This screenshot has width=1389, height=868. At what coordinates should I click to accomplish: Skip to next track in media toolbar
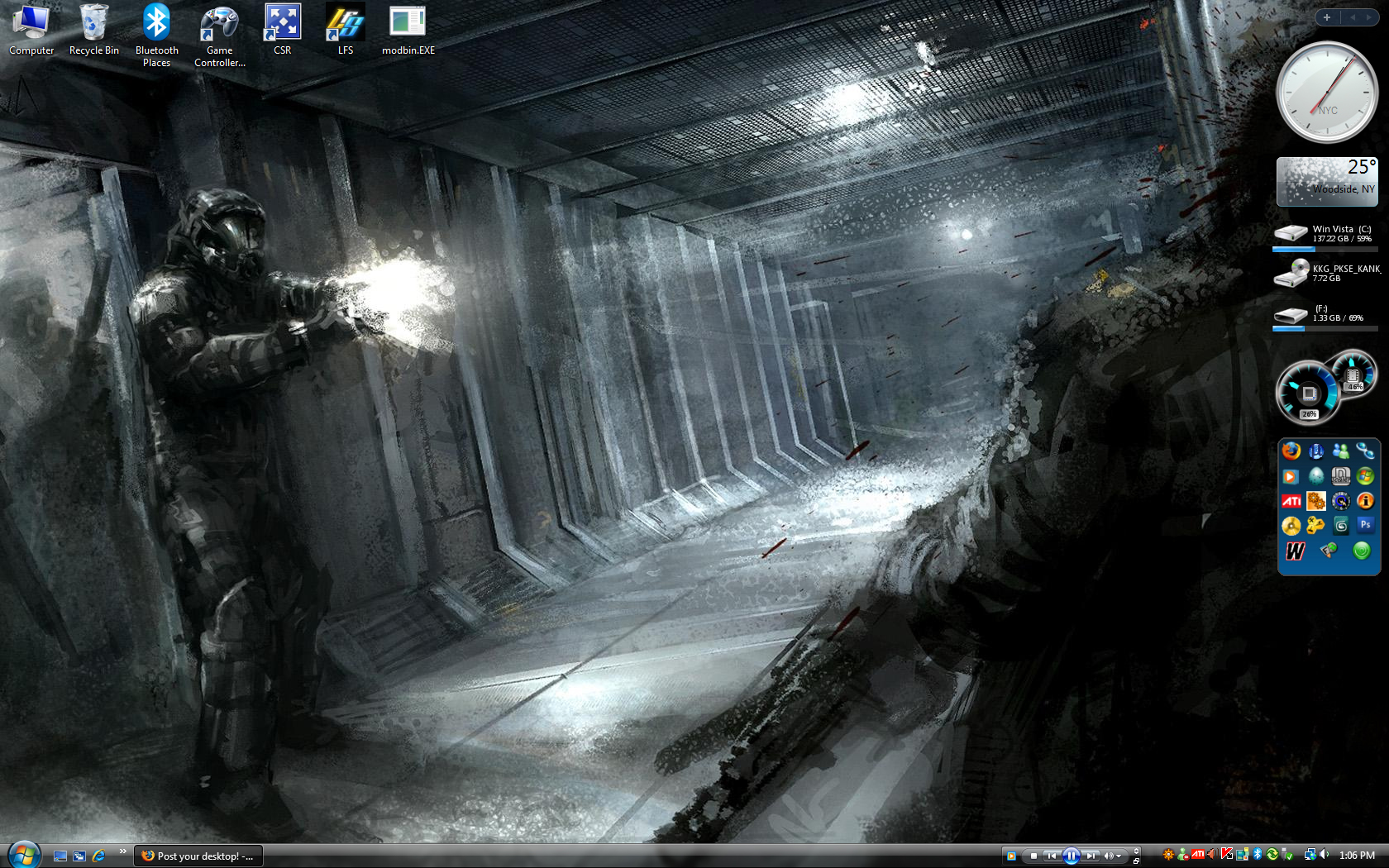tap(1091, 856)
